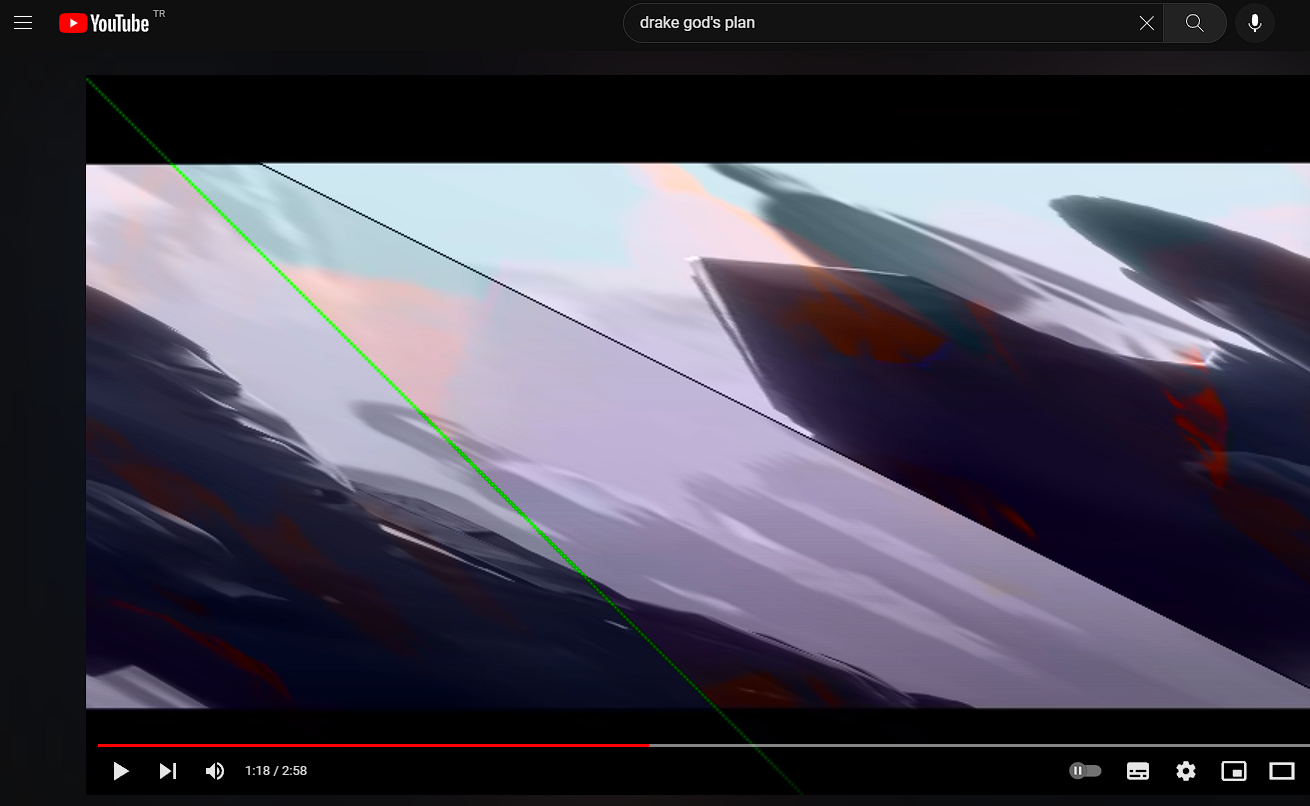The height and width of the screenshot is (806, 1310).
Task: Toggle subtitles on for the video
Action: [1137, 770]
